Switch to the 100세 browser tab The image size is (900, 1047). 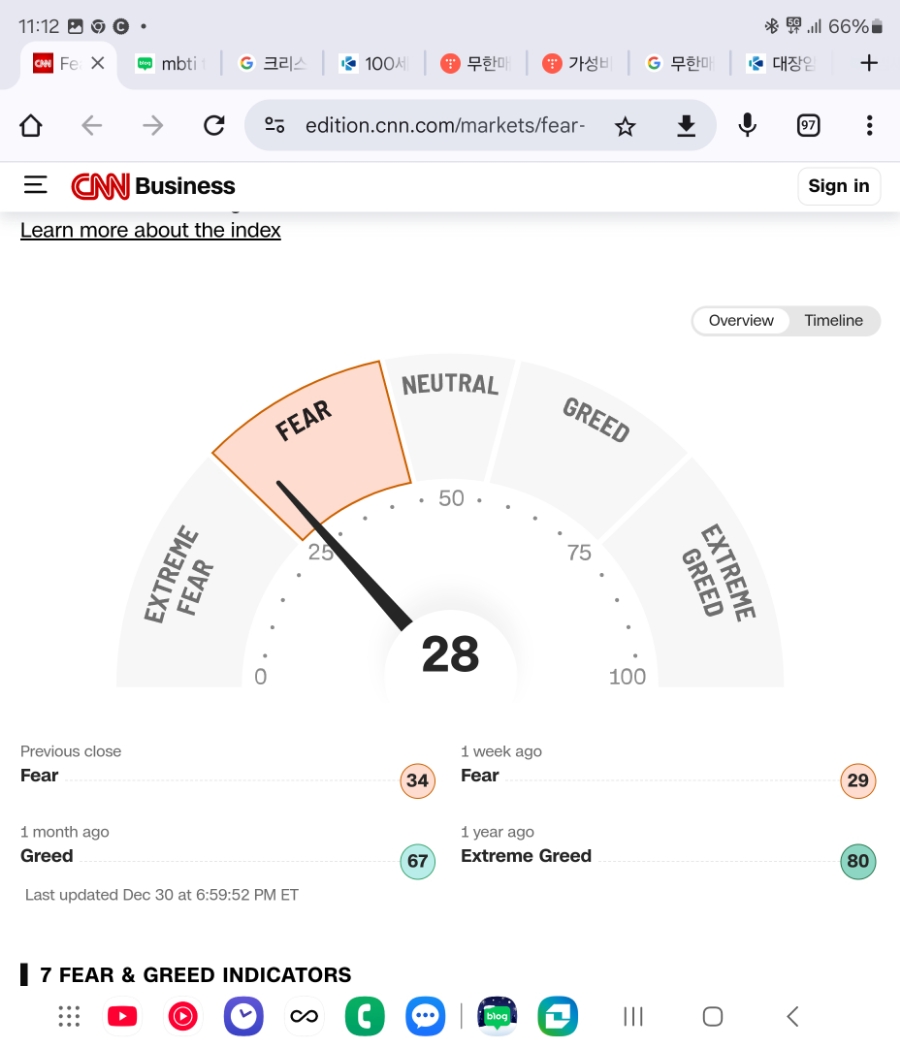(375, 63)
